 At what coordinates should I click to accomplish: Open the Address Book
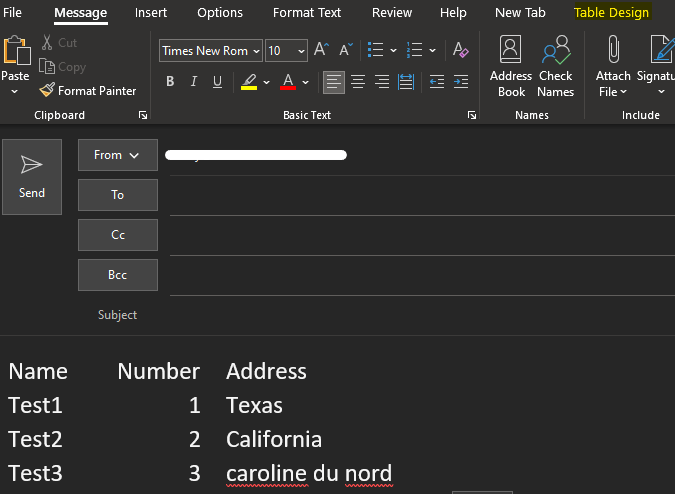[511, 67]
